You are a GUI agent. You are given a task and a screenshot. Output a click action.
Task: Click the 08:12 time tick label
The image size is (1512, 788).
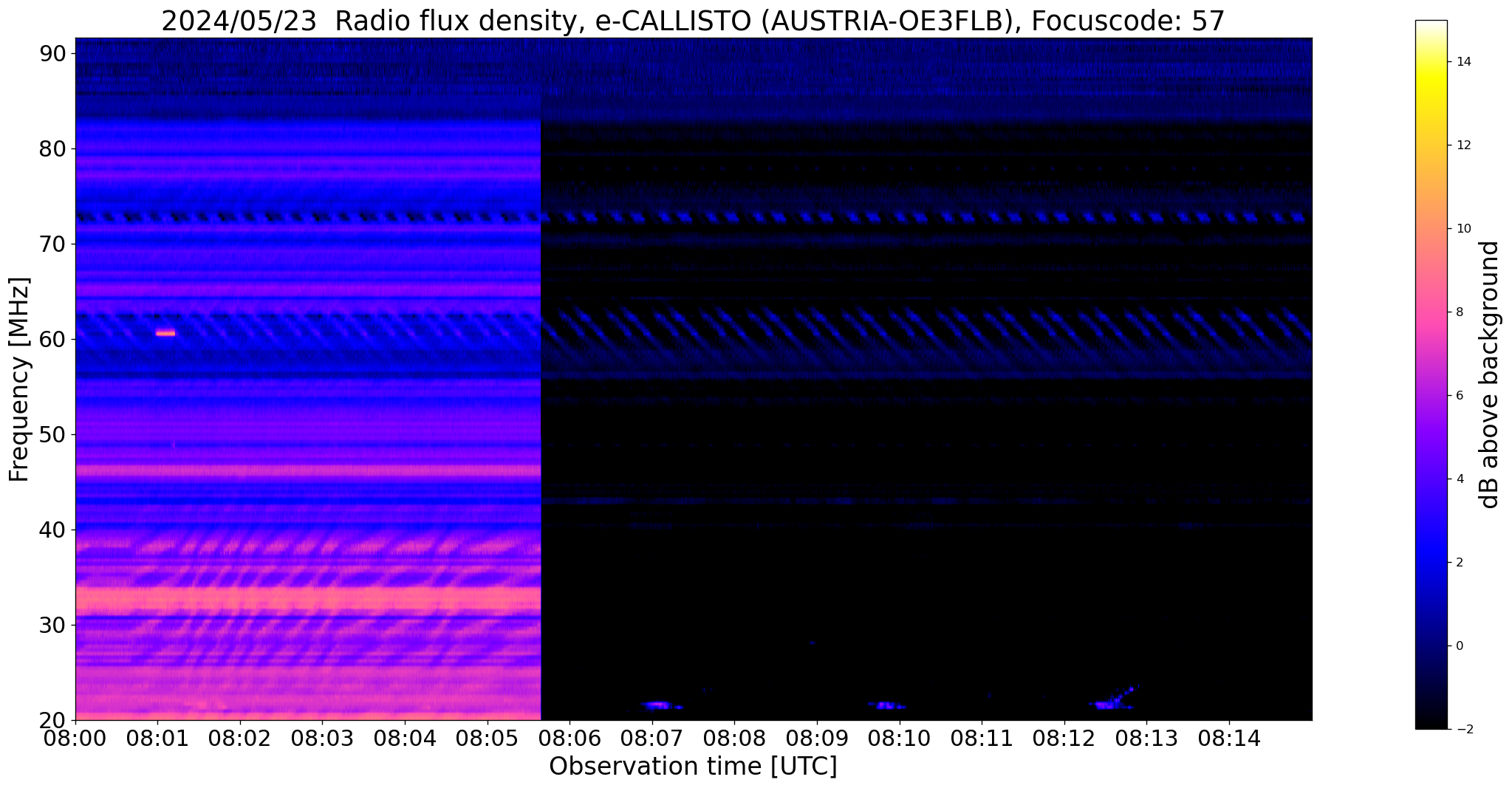pyautogui.click(x=1064, y=739)
